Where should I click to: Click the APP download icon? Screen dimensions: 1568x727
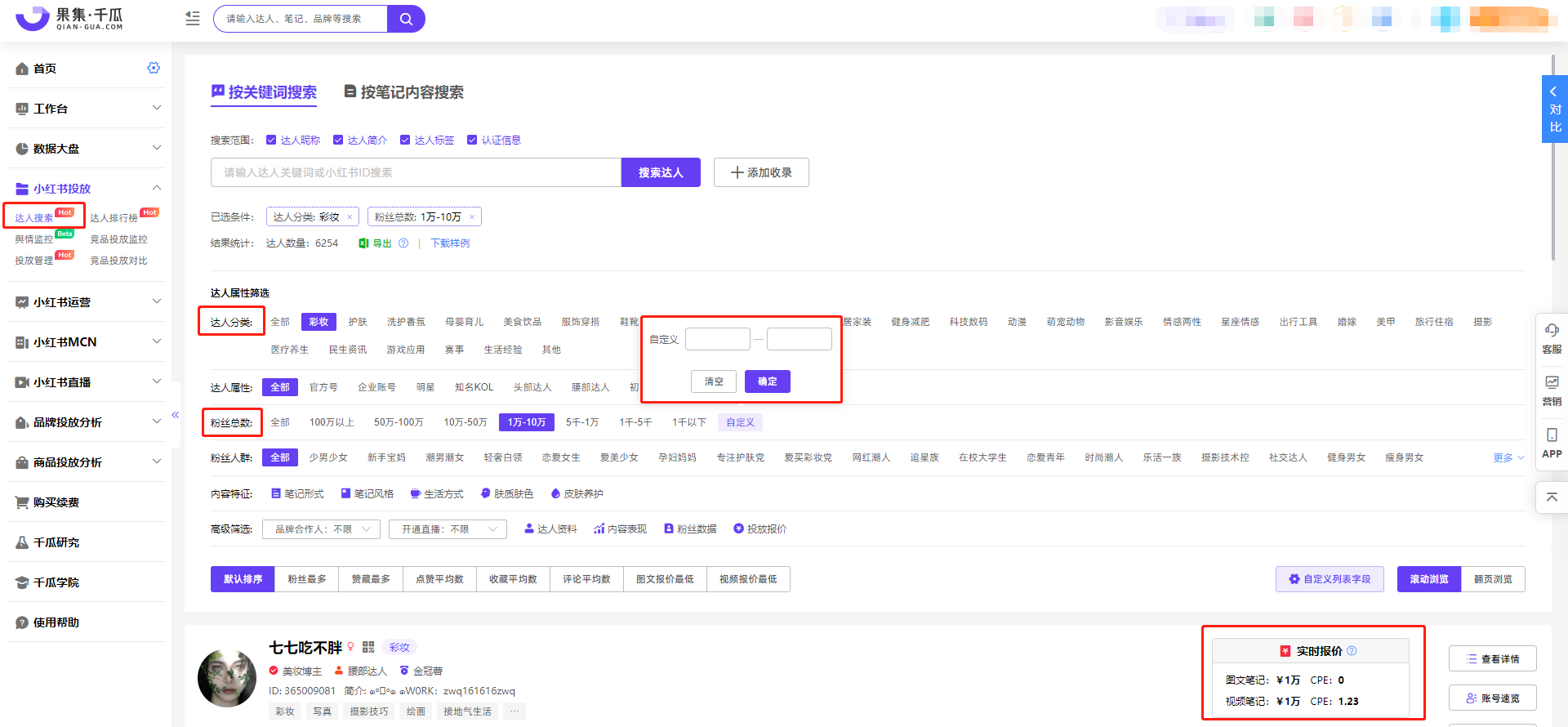(1552, 435)
